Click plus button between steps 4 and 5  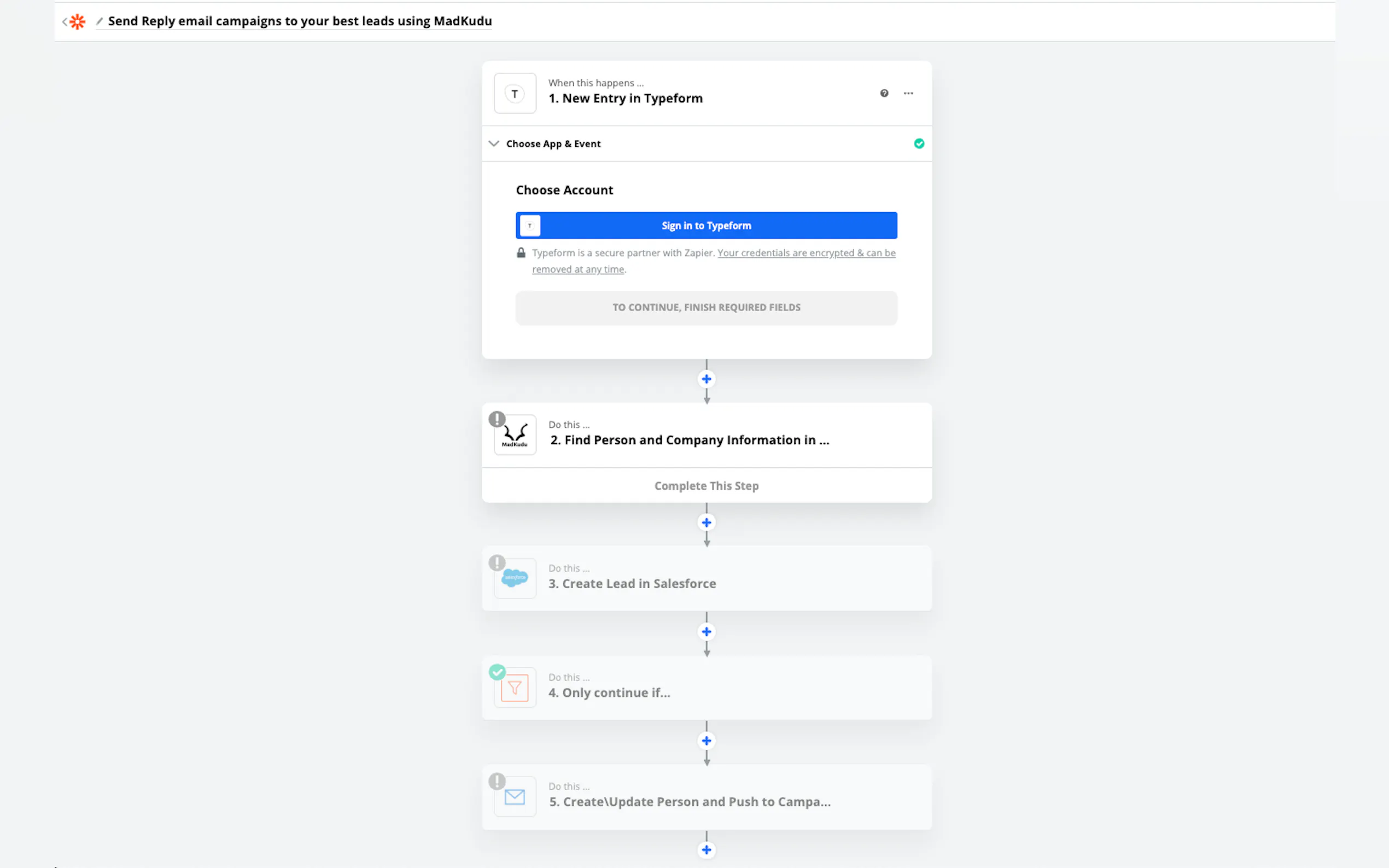pyautogui.click(x=707, y=741)
